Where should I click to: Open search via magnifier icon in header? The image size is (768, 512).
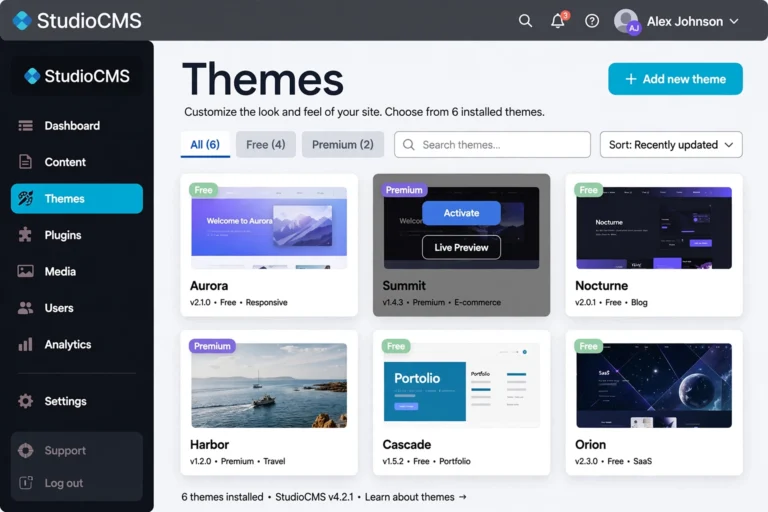(525, 21)
